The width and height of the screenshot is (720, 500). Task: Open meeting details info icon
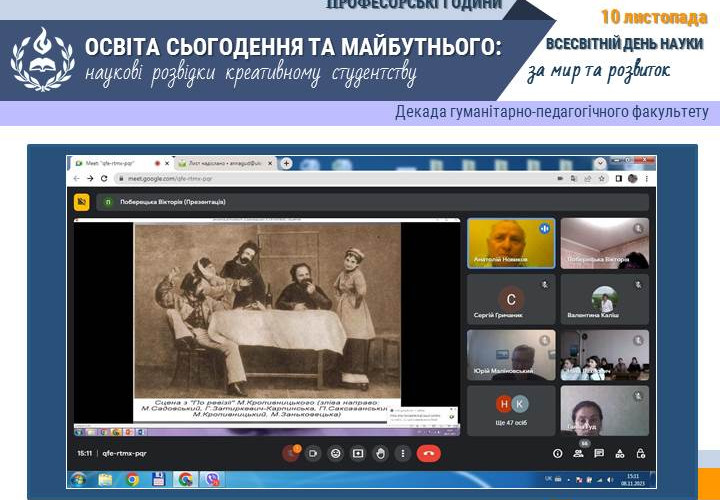pos(557,454)
